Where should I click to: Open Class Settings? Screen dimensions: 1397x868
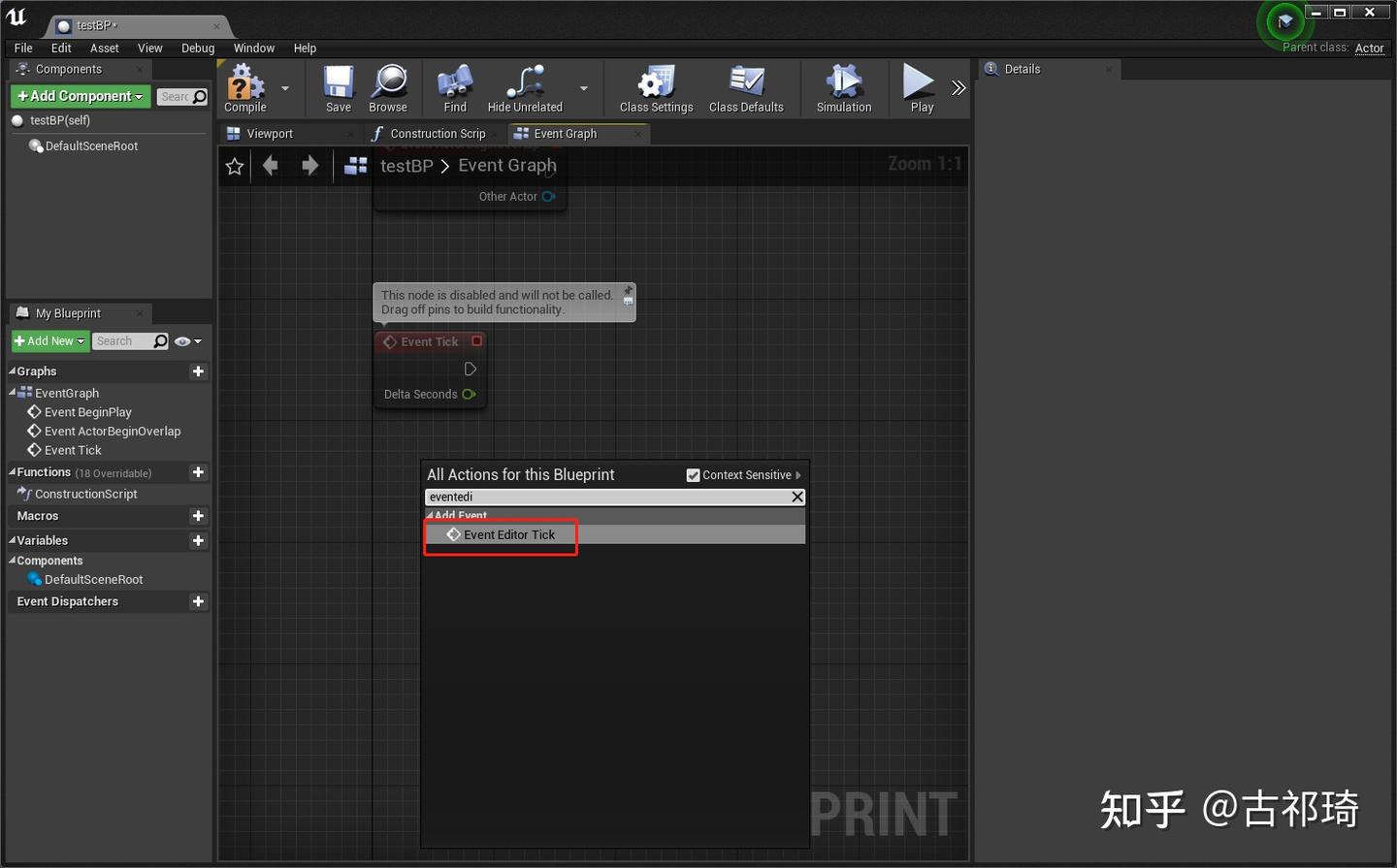656,88
